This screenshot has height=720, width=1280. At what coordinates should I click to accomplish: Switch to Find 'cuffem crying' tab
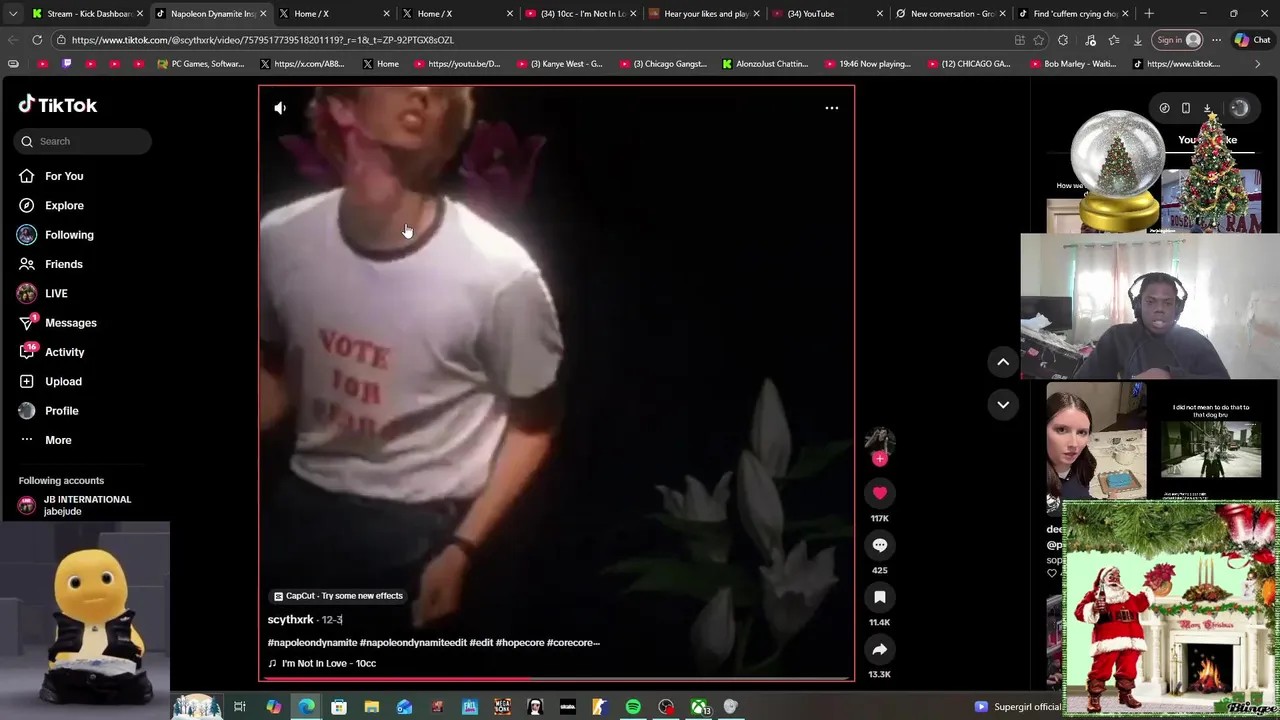[1073, 14]
